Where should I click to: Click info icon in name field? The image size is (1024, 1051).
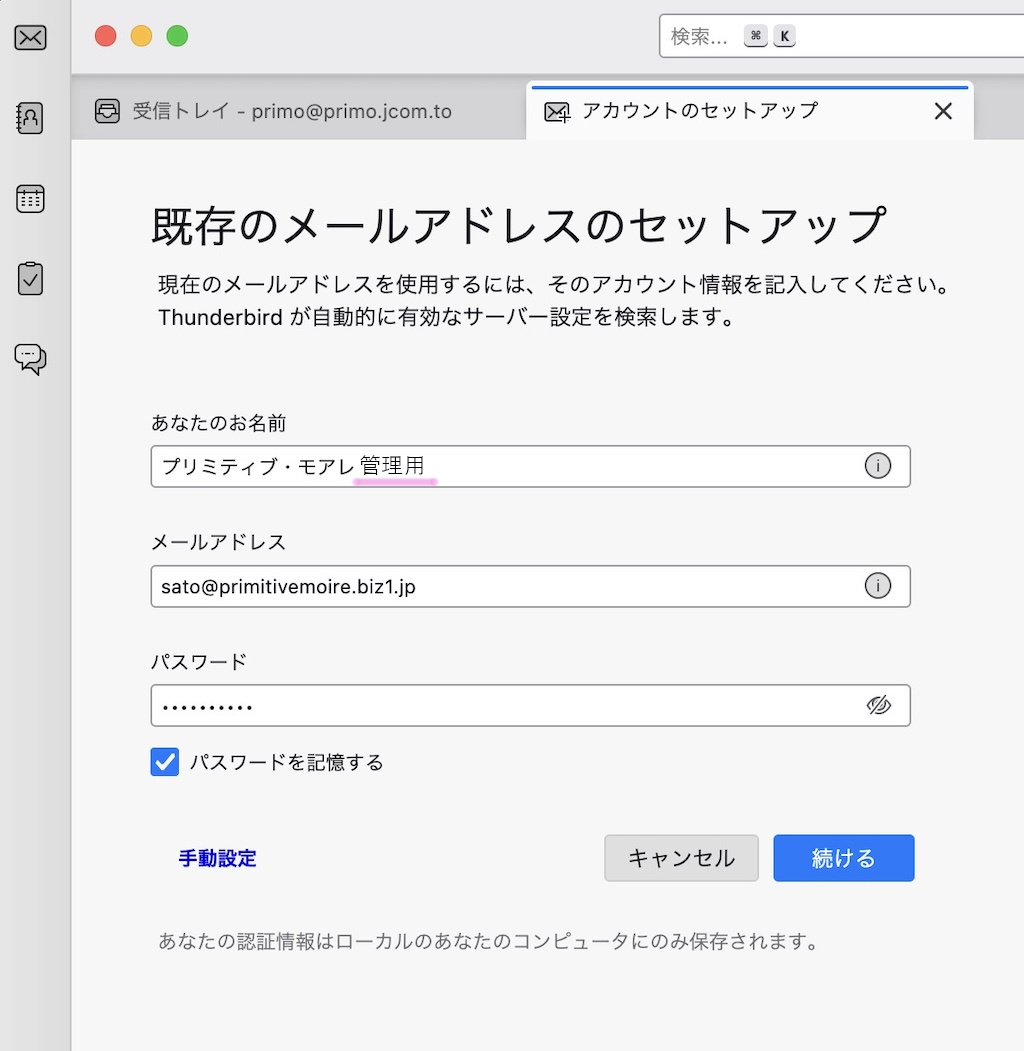point(877,466)
